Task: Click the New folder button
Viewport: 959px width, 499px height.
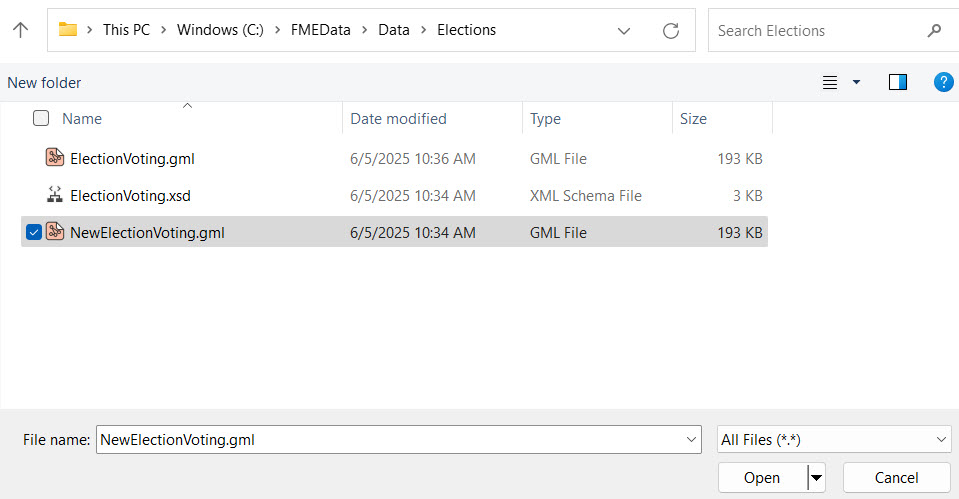Action: [x=45, y=82]
